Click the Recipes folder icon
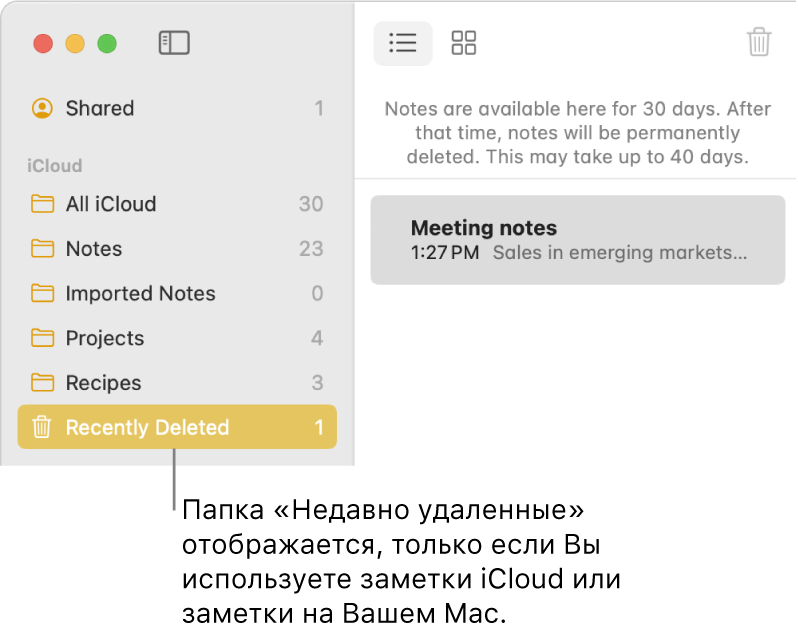This screenshot has height=636, width=798. click(42, 383)
